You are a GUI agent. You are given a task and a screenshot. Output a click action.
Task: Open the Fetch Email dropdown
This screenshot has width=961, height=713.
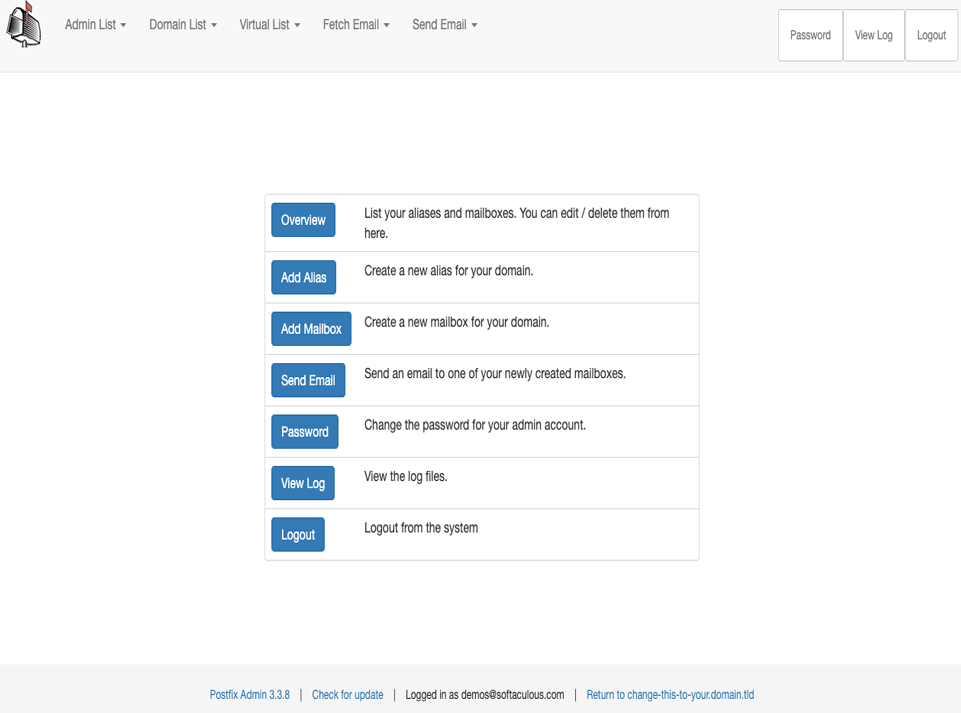click(355, 25)
